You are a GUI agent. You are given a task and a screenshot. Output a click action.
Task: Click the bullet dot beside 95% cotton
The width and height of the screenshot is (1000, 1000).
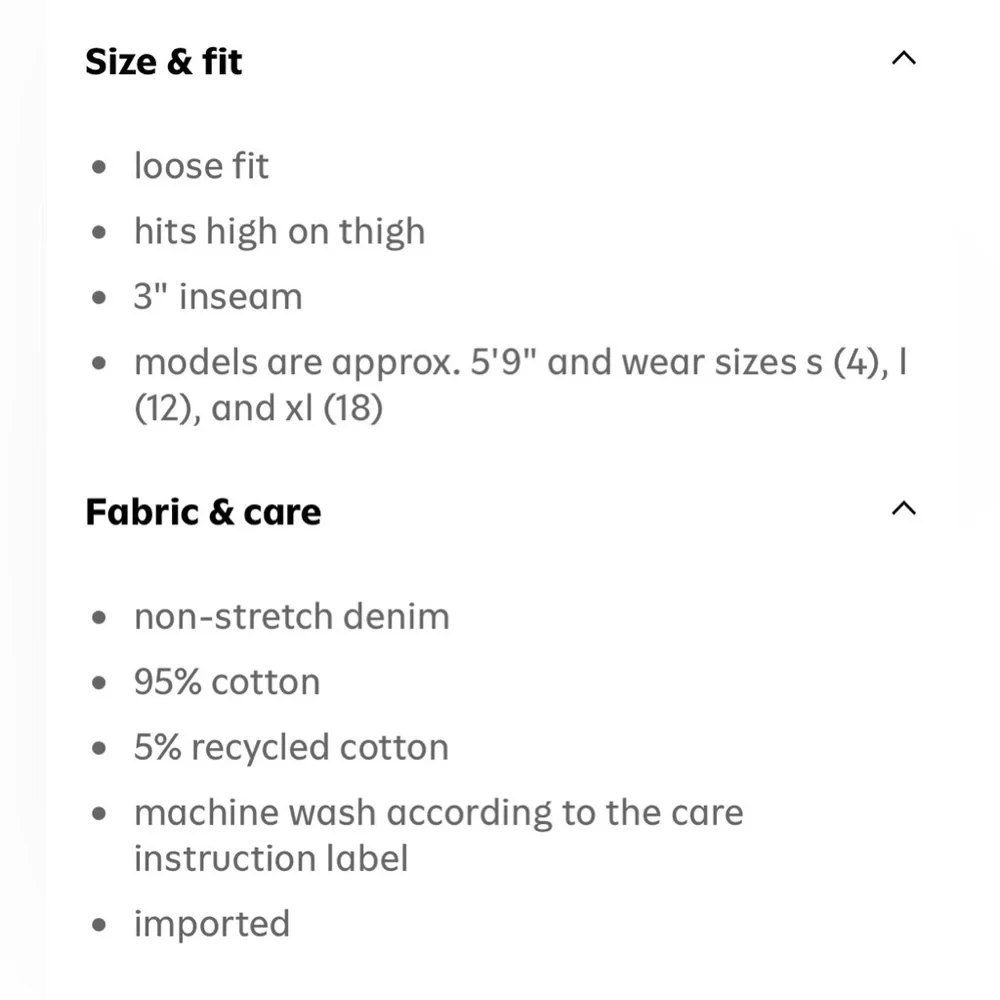coord(99,683)
